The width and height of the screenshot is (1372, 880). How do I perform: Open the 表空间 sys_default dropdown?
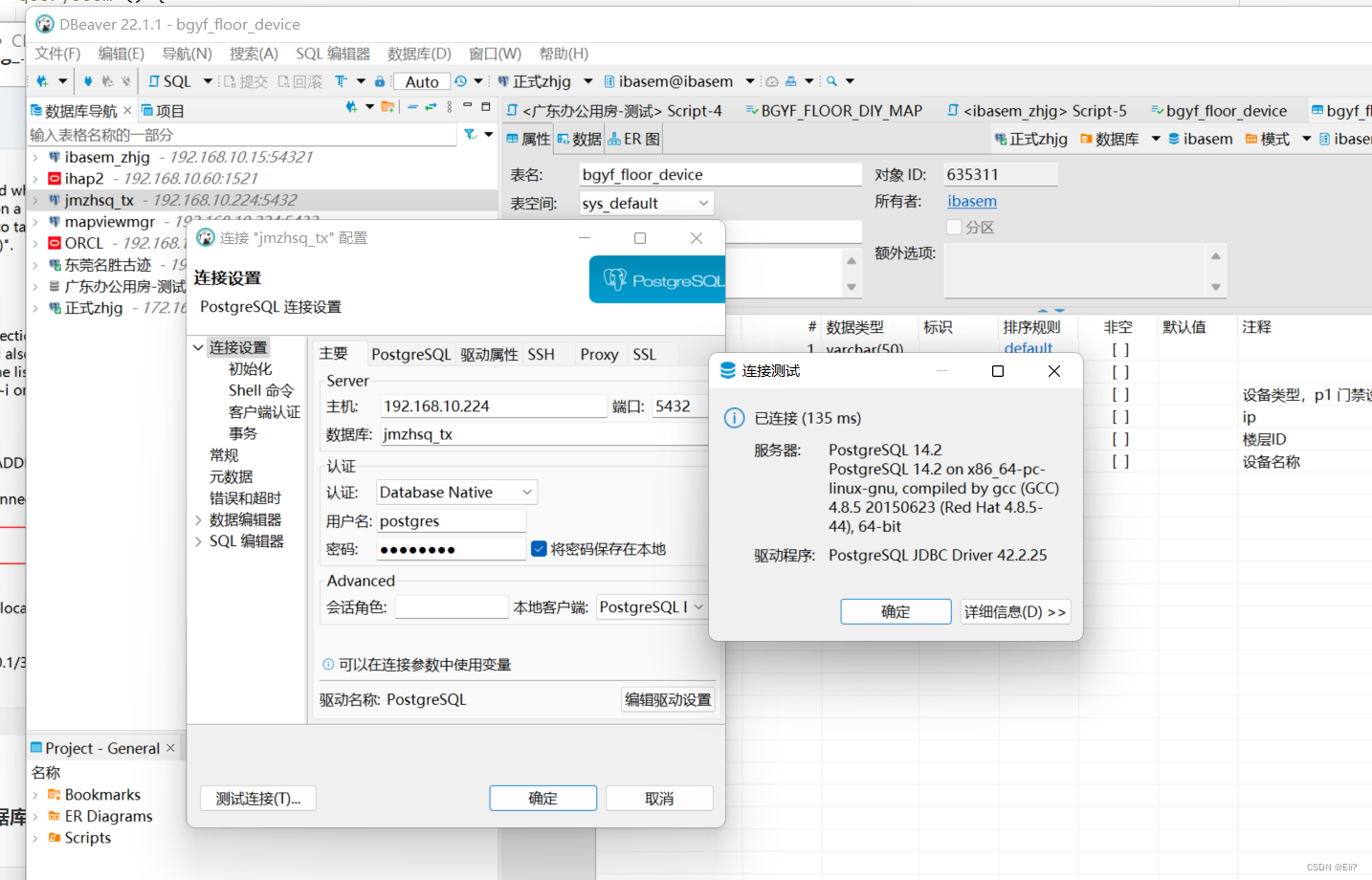click(647, 203)
